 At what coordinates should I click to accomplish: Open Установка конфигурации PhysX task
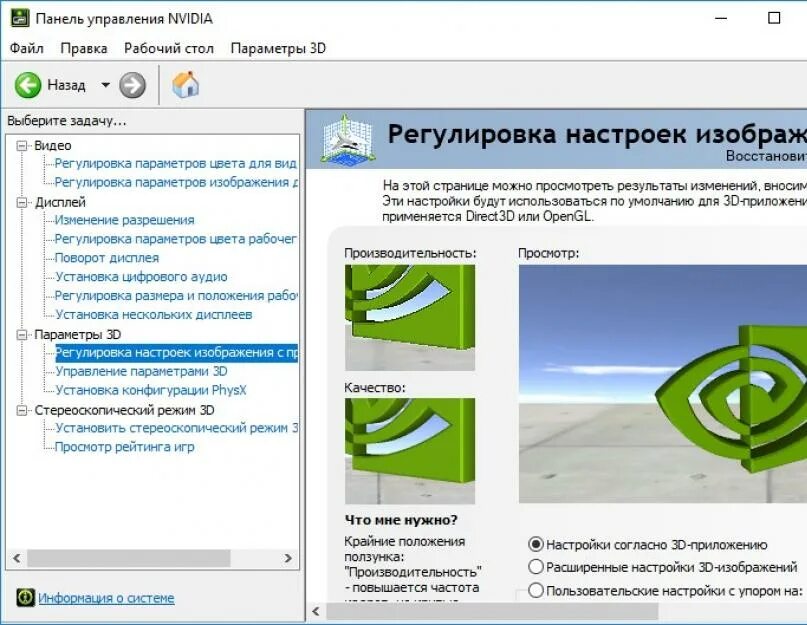(151, 390)
